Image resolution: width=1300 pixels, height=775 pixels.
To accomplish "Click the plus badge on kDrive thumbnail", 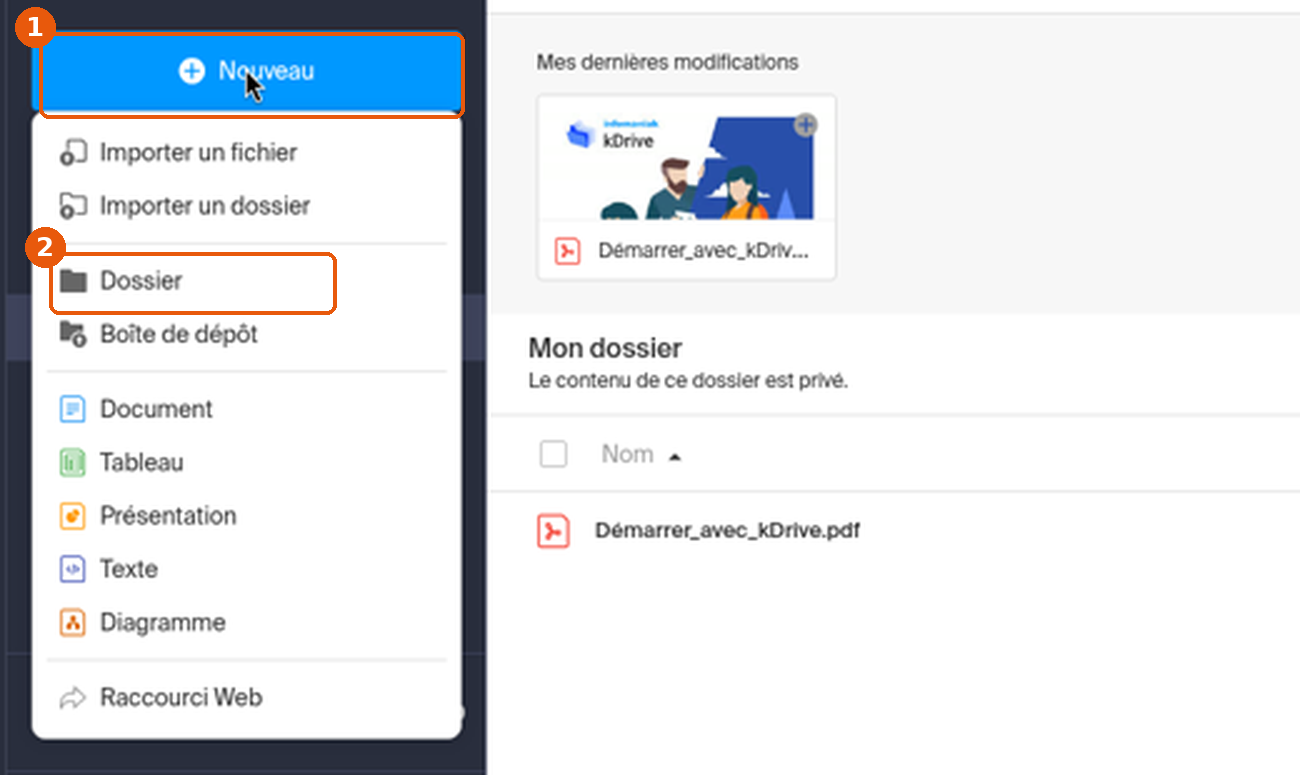I will coord(805,125).
